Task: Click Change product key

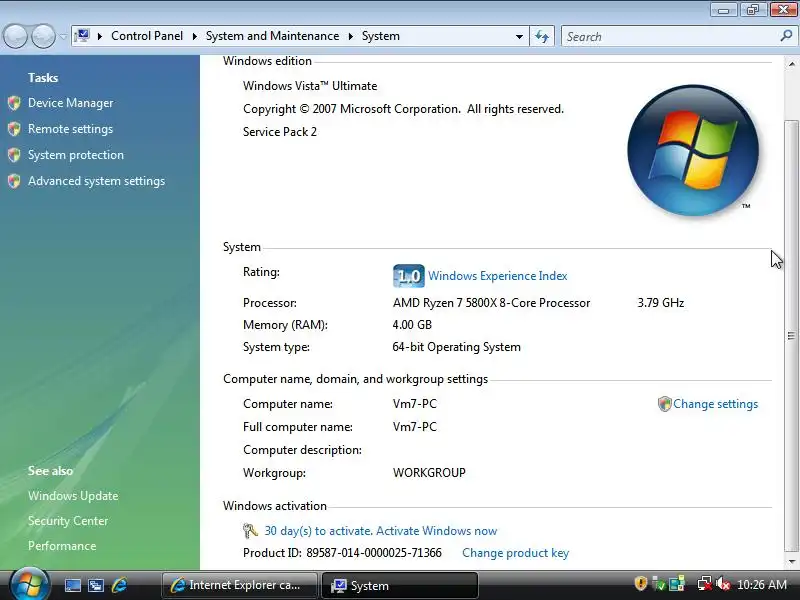Action: tap(515, 553)
